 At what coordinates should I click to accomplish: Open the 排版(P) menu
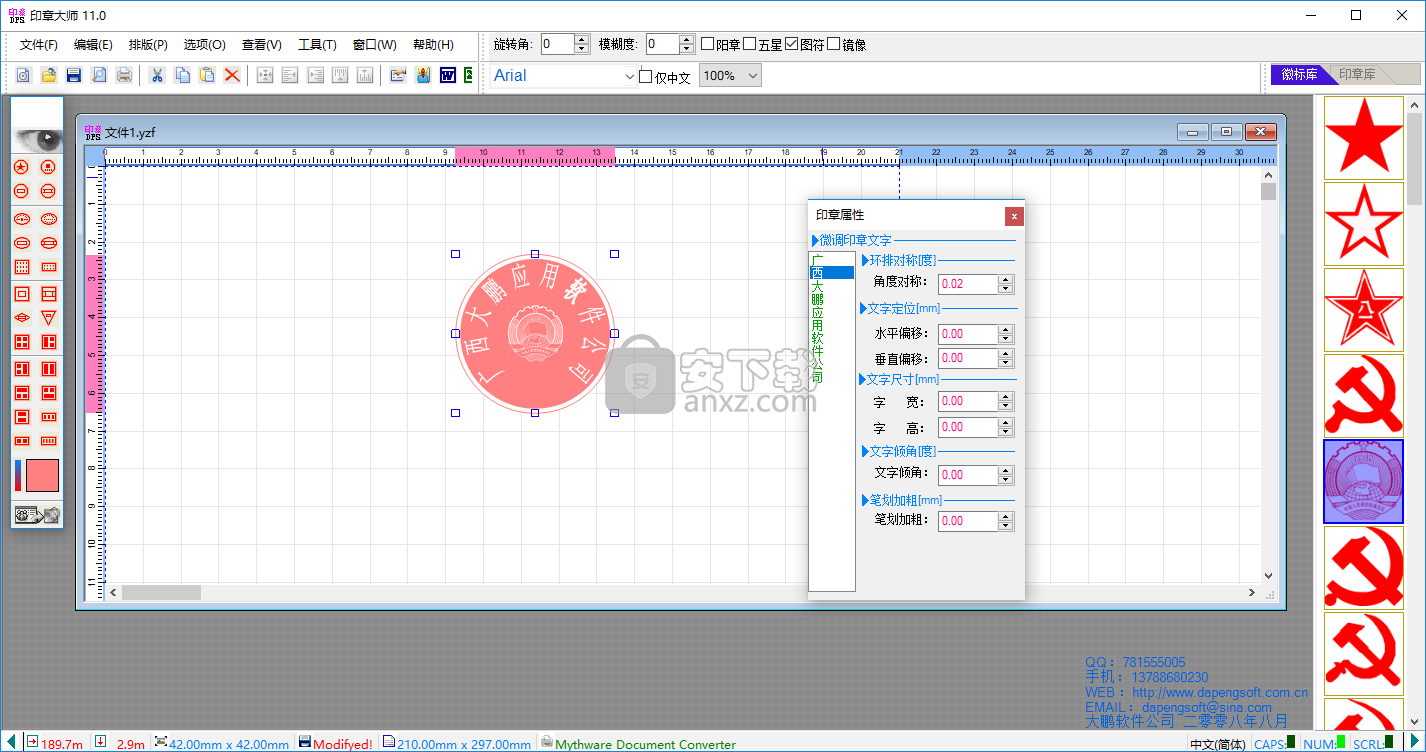[x=148, y=45]
